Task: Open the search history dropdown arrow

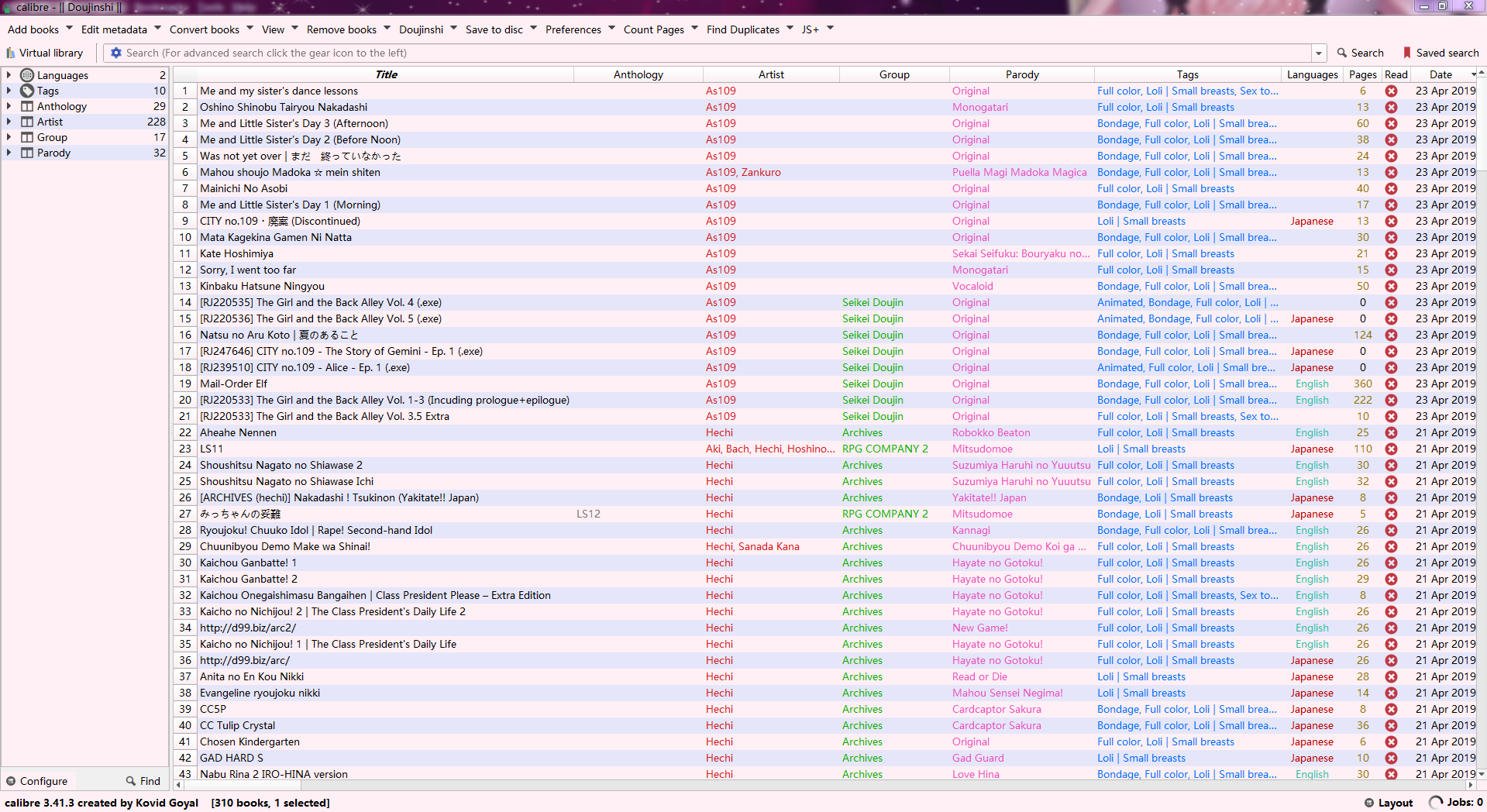Action: pos(1318,53)
